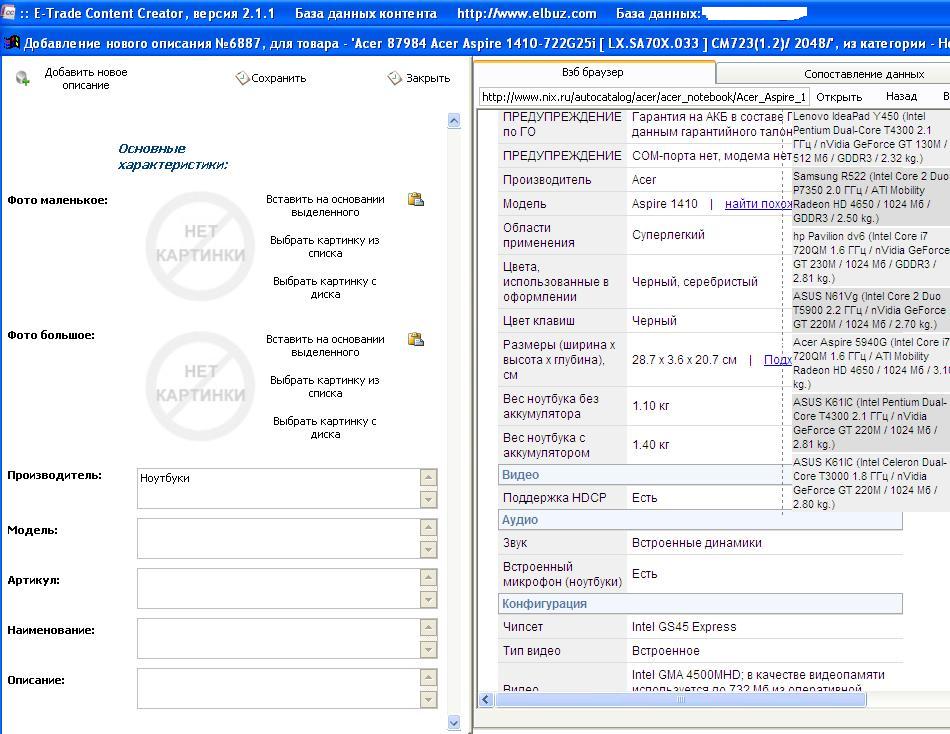Click Сохранить button label

[279, 78]
